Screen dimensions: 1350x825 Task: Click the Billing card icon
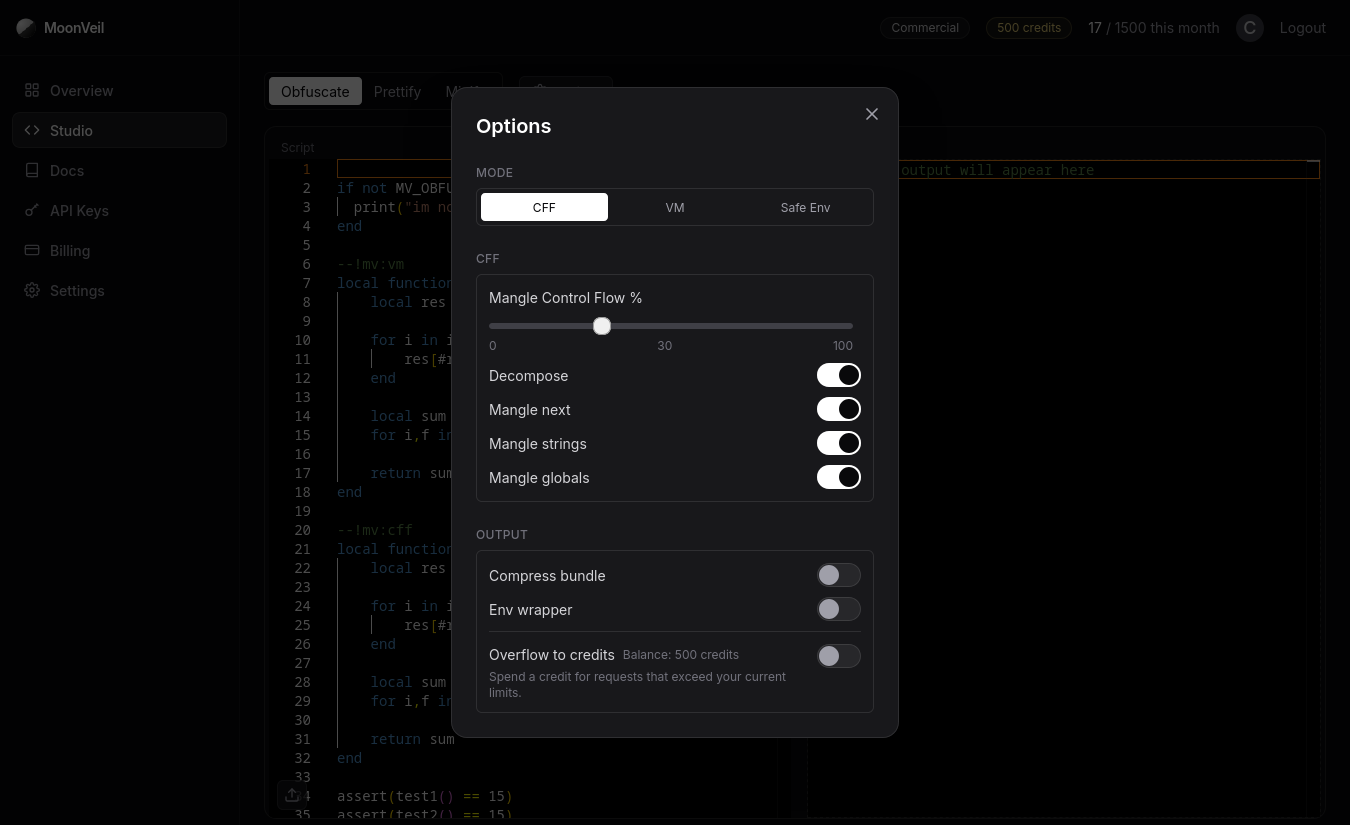pos(32,250)
